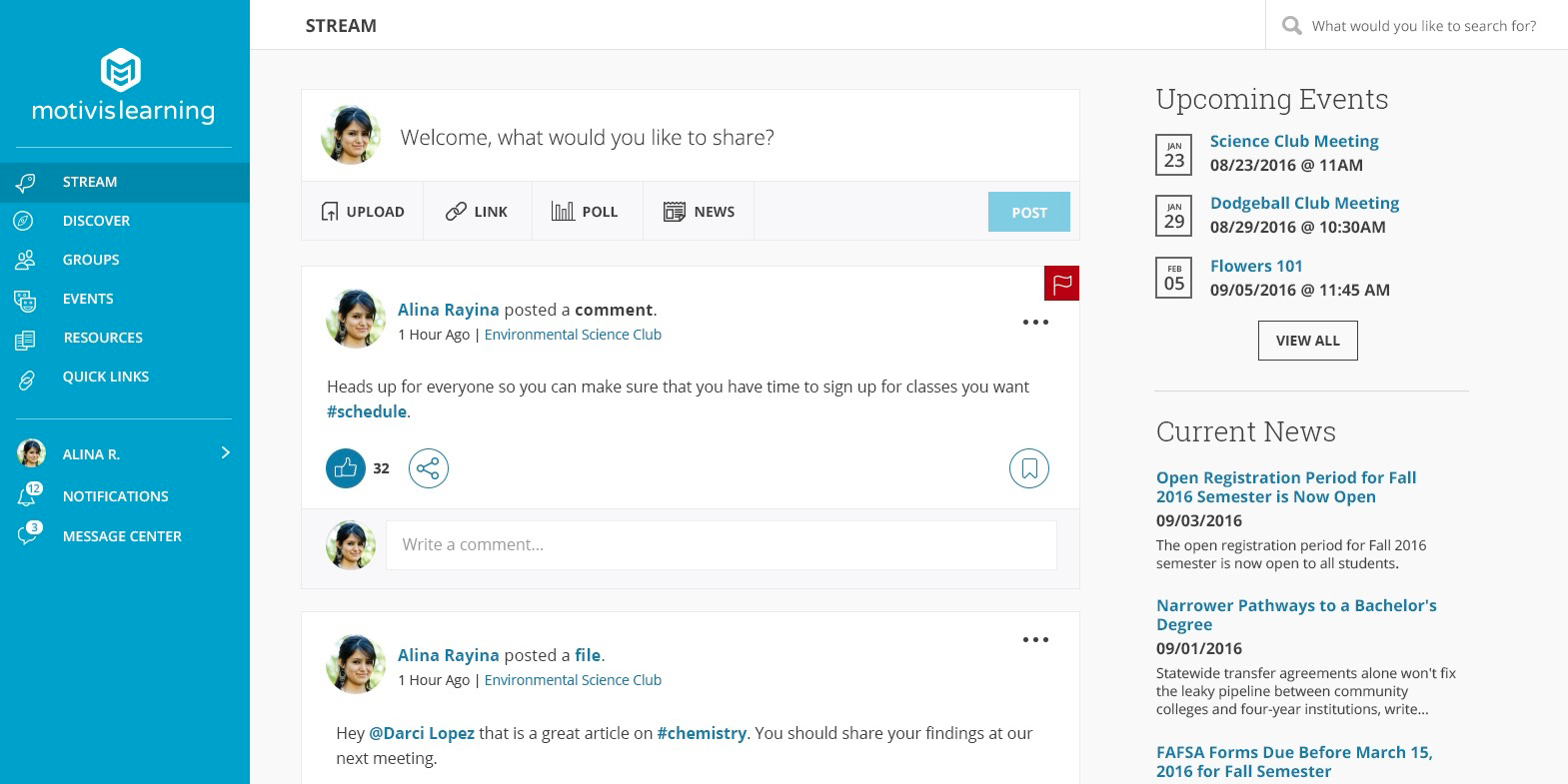Image resolution: width=1568 pixels, height=784 pixels.
Task: Click the @Darci Lopez mention
Action: (422, 733)
